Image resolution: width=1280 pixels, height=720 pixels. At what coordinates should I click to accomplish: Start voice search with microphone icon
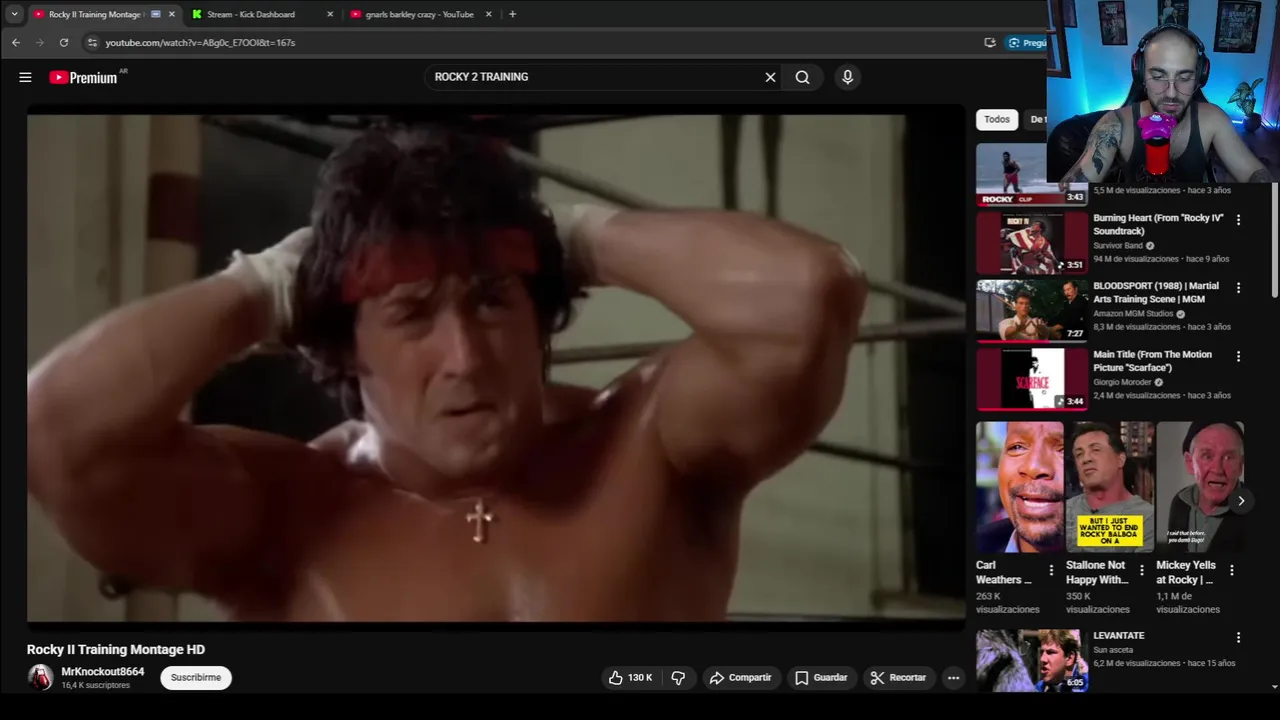tap(847, 77)
